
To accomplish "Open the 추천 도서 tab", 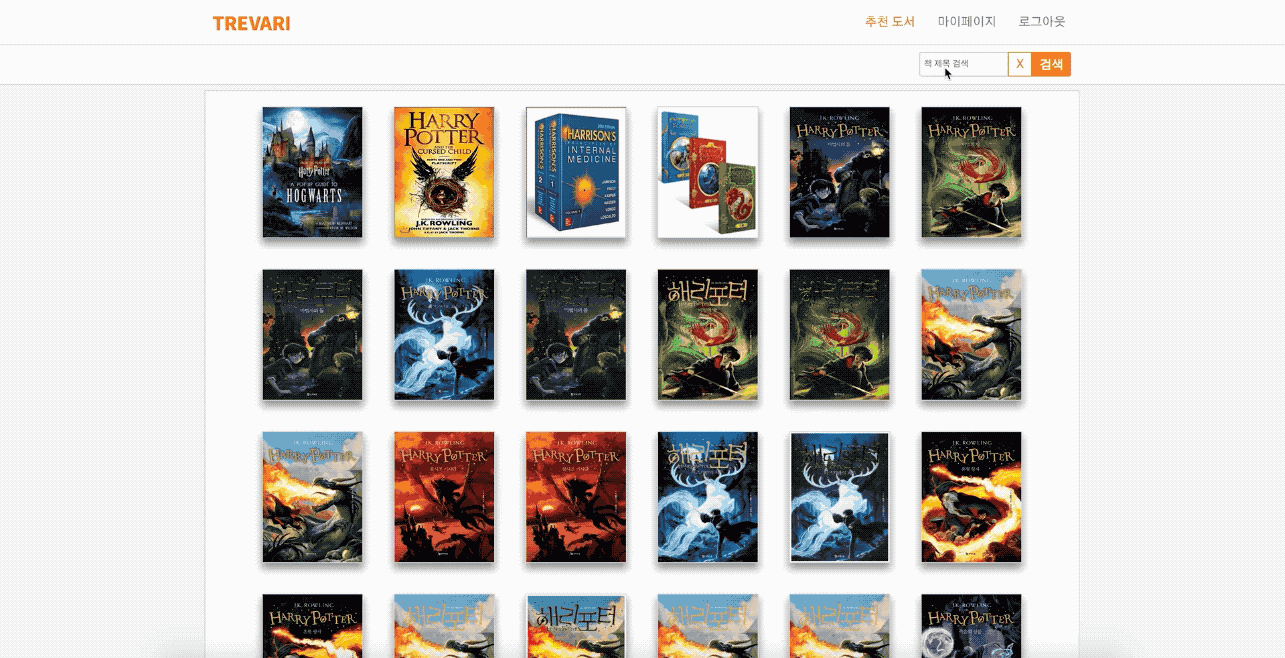I will pyautogui.click(x=890, y=21).
